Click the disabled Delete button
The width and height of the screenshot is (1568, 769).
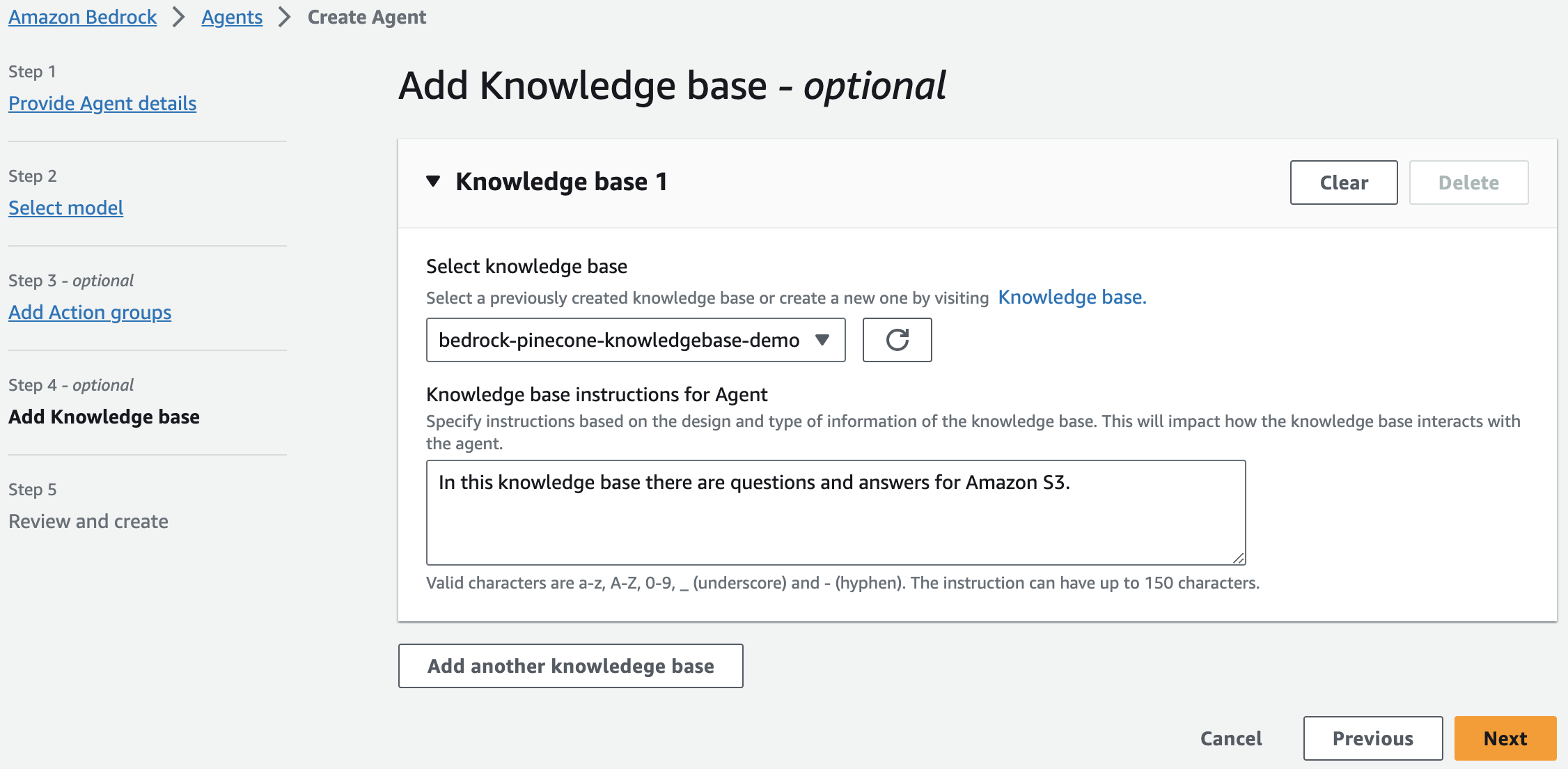(1468, 182)
